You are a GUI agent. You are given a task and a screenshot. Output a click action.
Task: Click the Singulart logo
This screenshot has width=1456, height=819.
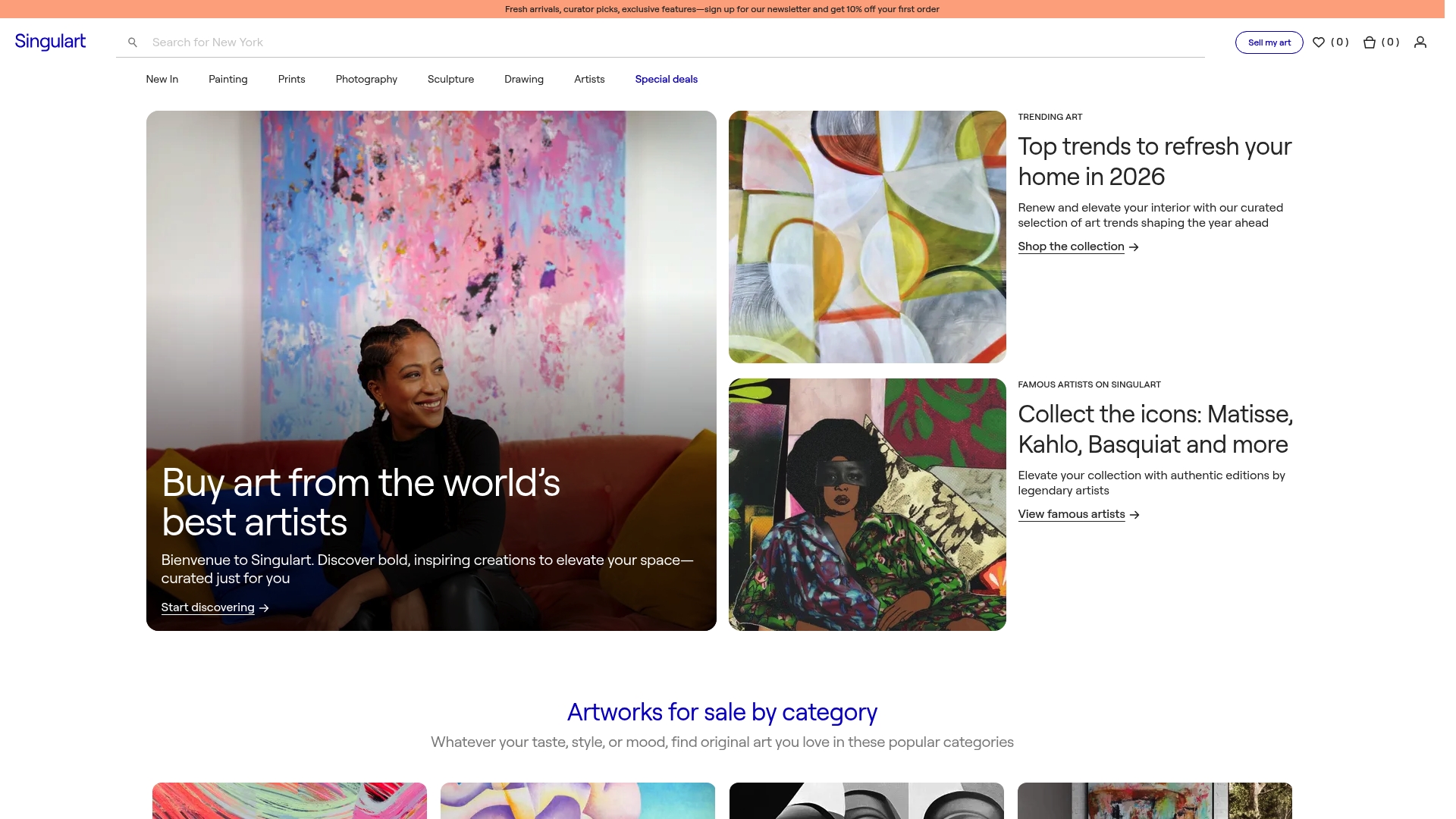tap(50, 42)
